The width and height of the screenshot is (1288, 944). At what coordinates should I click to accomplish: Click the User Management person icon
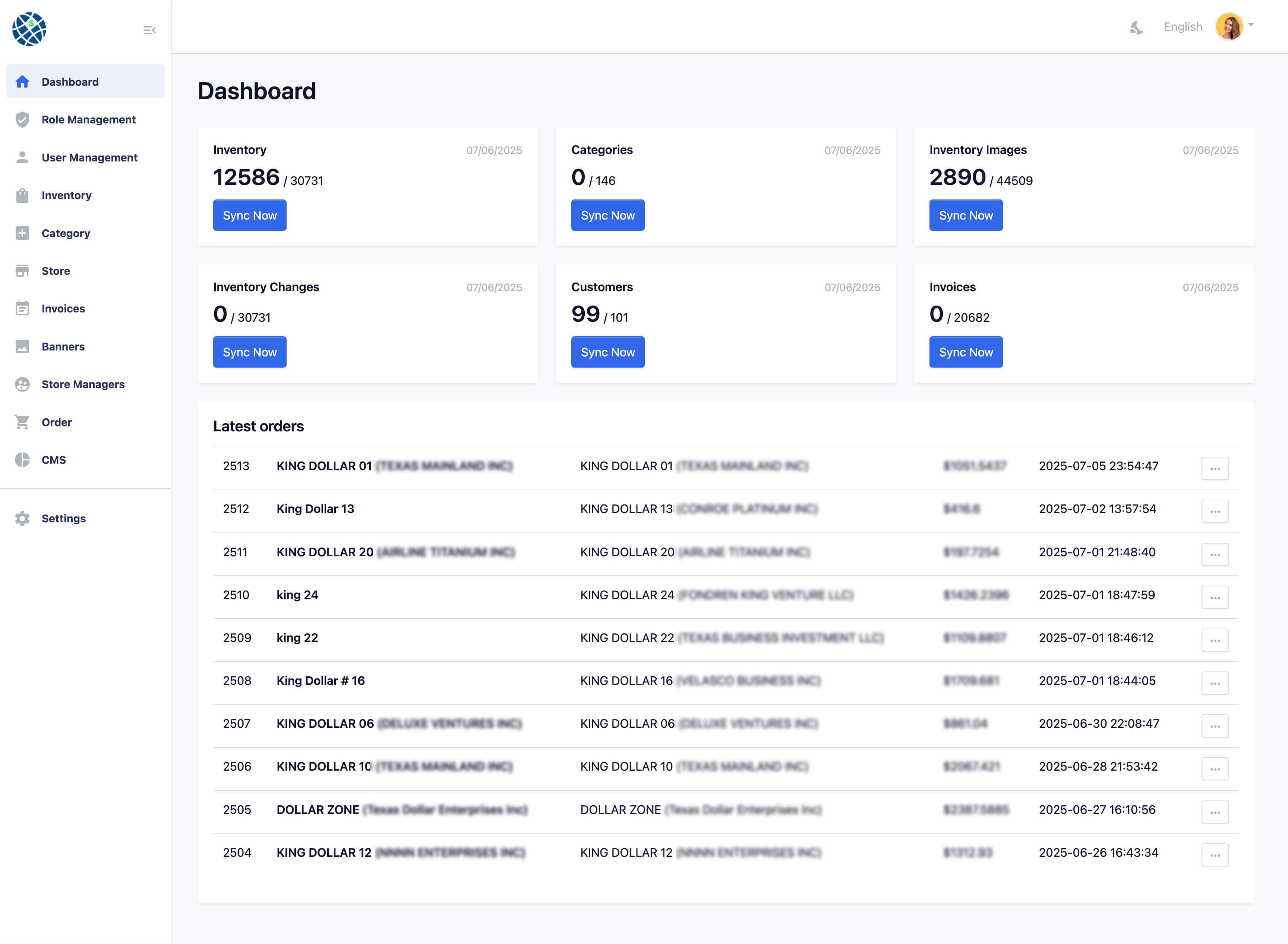point(22,158)
